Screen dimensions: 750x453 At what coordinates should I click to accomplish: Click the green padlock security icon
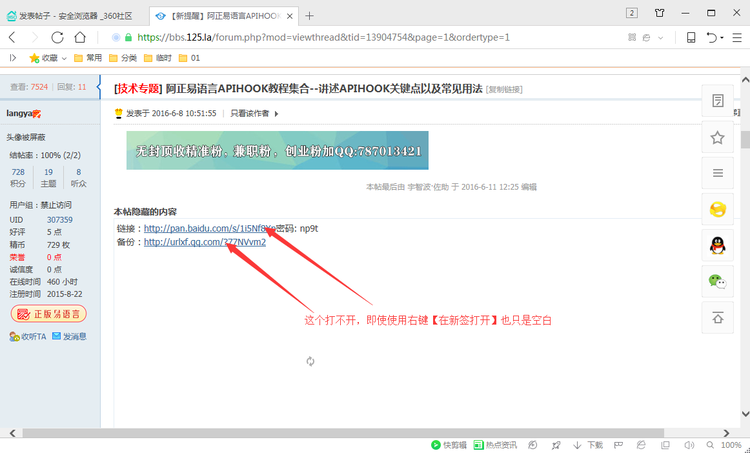pos(128,37)
